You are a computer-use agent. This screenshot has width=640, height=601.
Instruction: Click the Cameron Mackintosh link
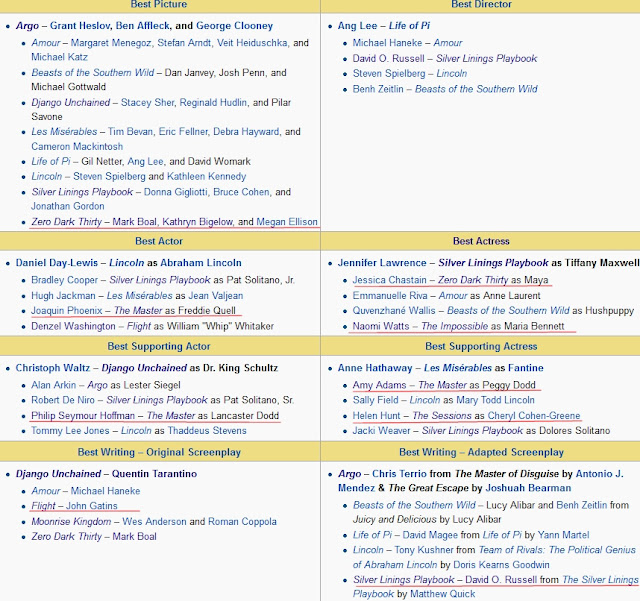(x=77, y=147)
